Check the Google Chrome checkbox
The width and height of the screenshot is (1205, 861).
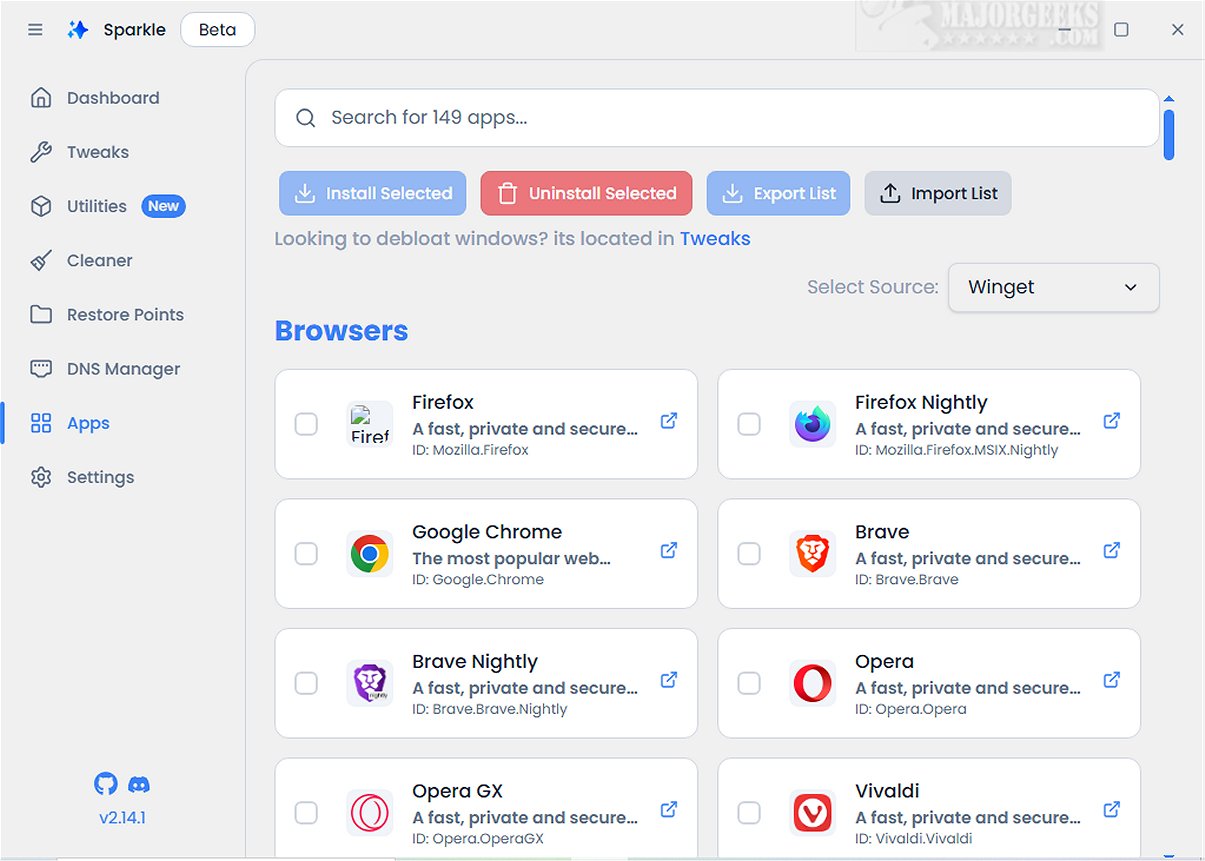(x=306, y=553)
